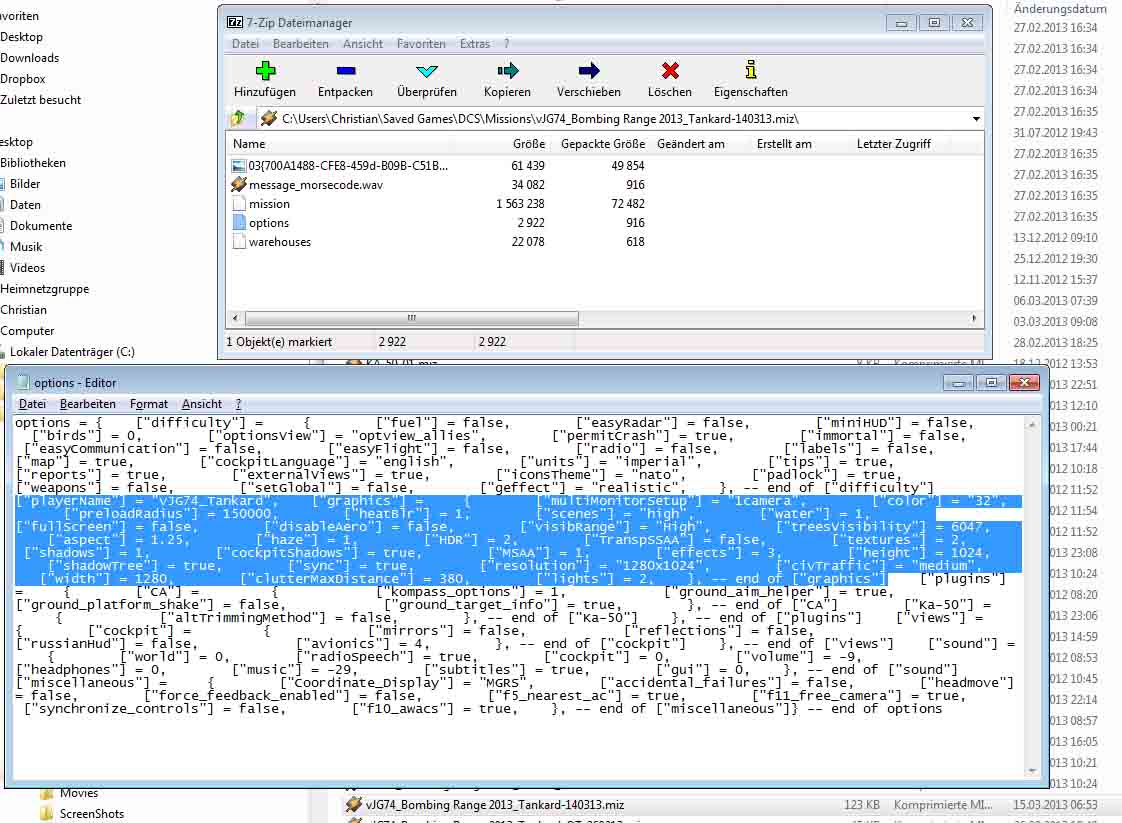This screenshot has width=1122, height=823.
Task: Select Lokaler Datenträger (C:) in sidebar
Action: [x=72, y=352]
